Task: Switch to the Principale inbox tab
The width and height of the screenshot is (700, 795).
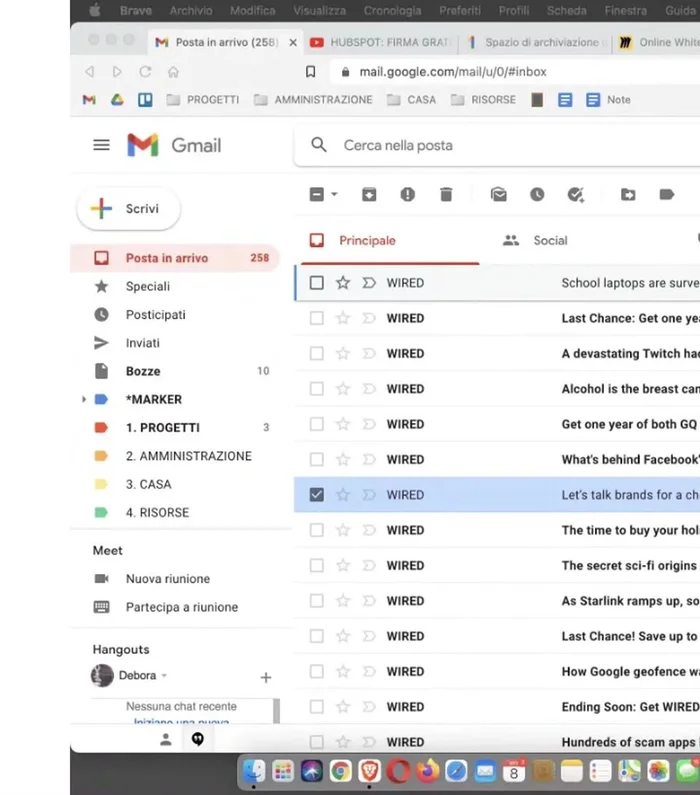Action: click(390, 241)
